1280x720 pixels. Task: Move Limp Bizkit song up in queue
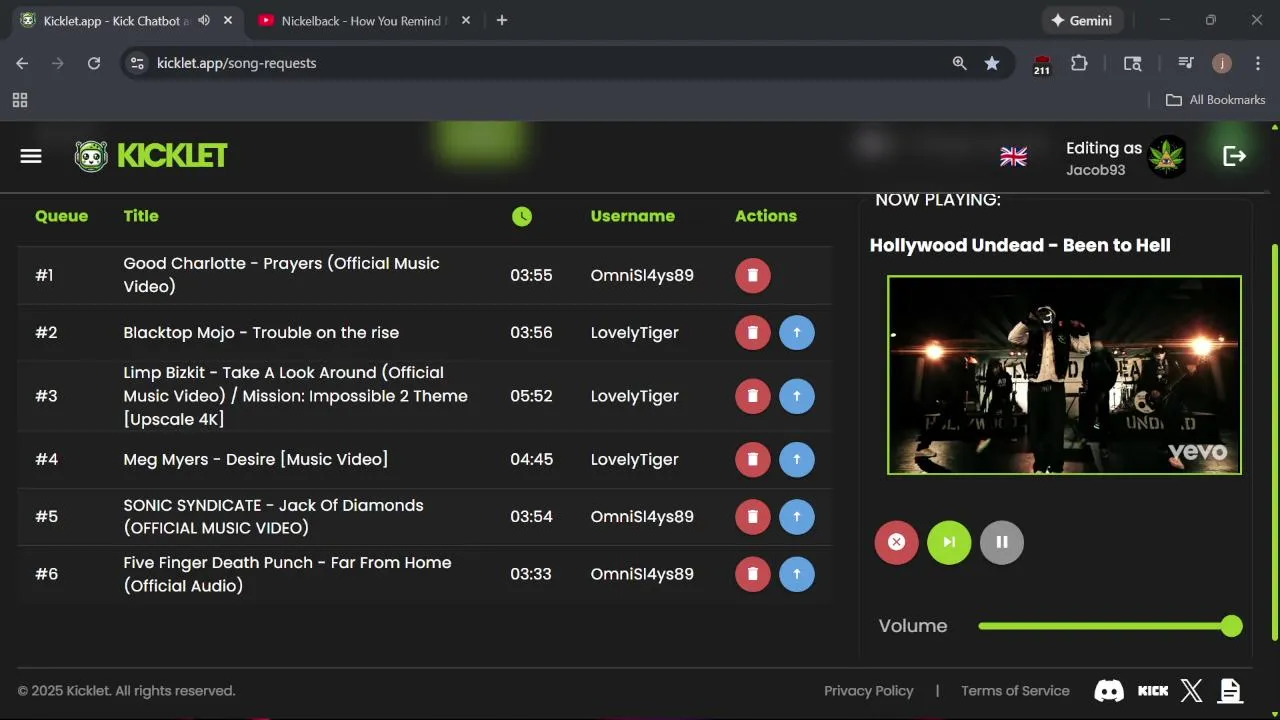(797, 396)
